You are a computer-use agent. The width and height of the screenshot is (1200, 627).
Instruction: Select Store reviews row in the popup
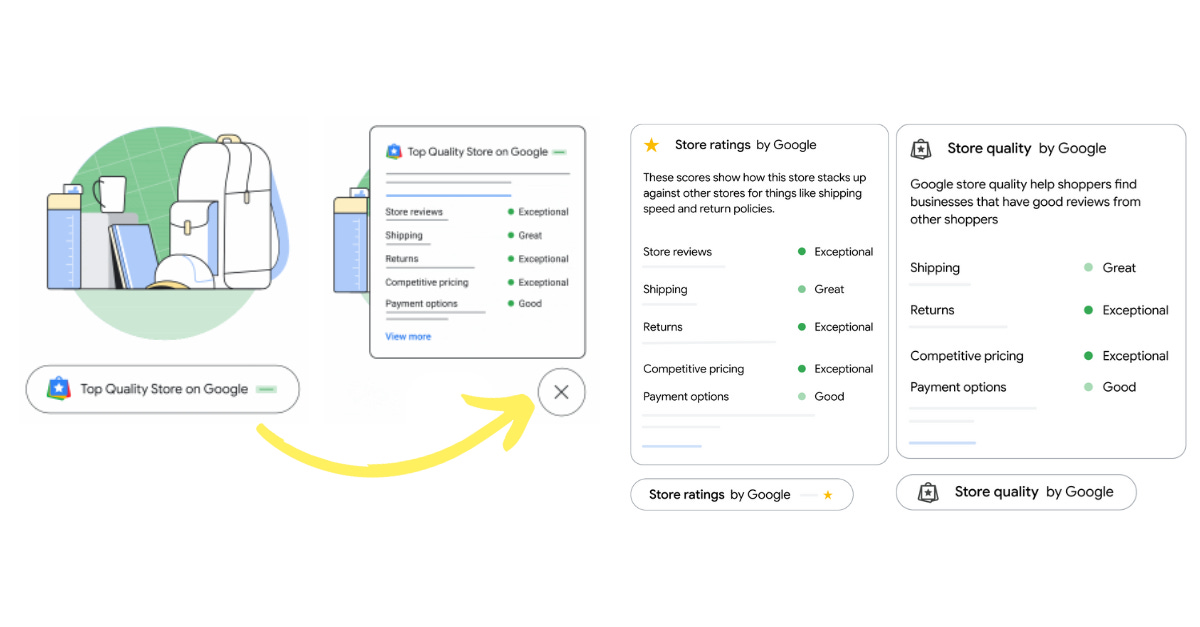click(477, 212)
